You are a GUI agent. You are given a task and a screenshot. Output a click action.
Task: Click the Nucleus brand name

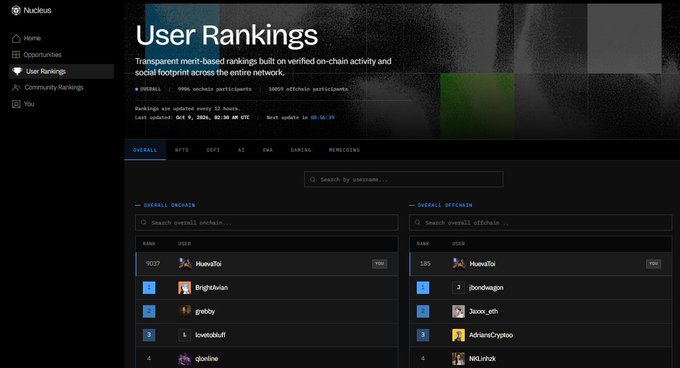point(37,10)
